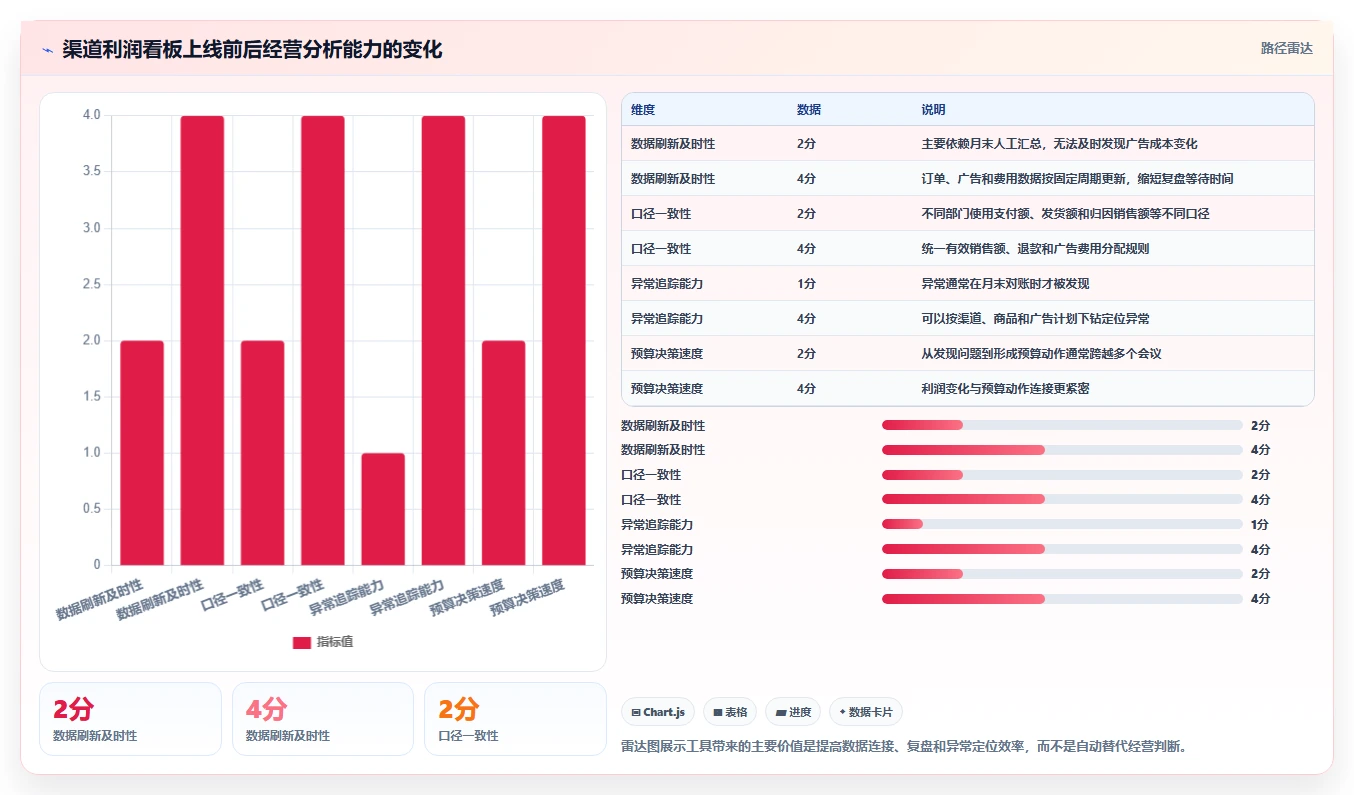Click 异常追踪能力 in the 异常通常在月末对账时才被发现 table row
This screenshot has height=795, width=1354.
[x=667, y=284]
